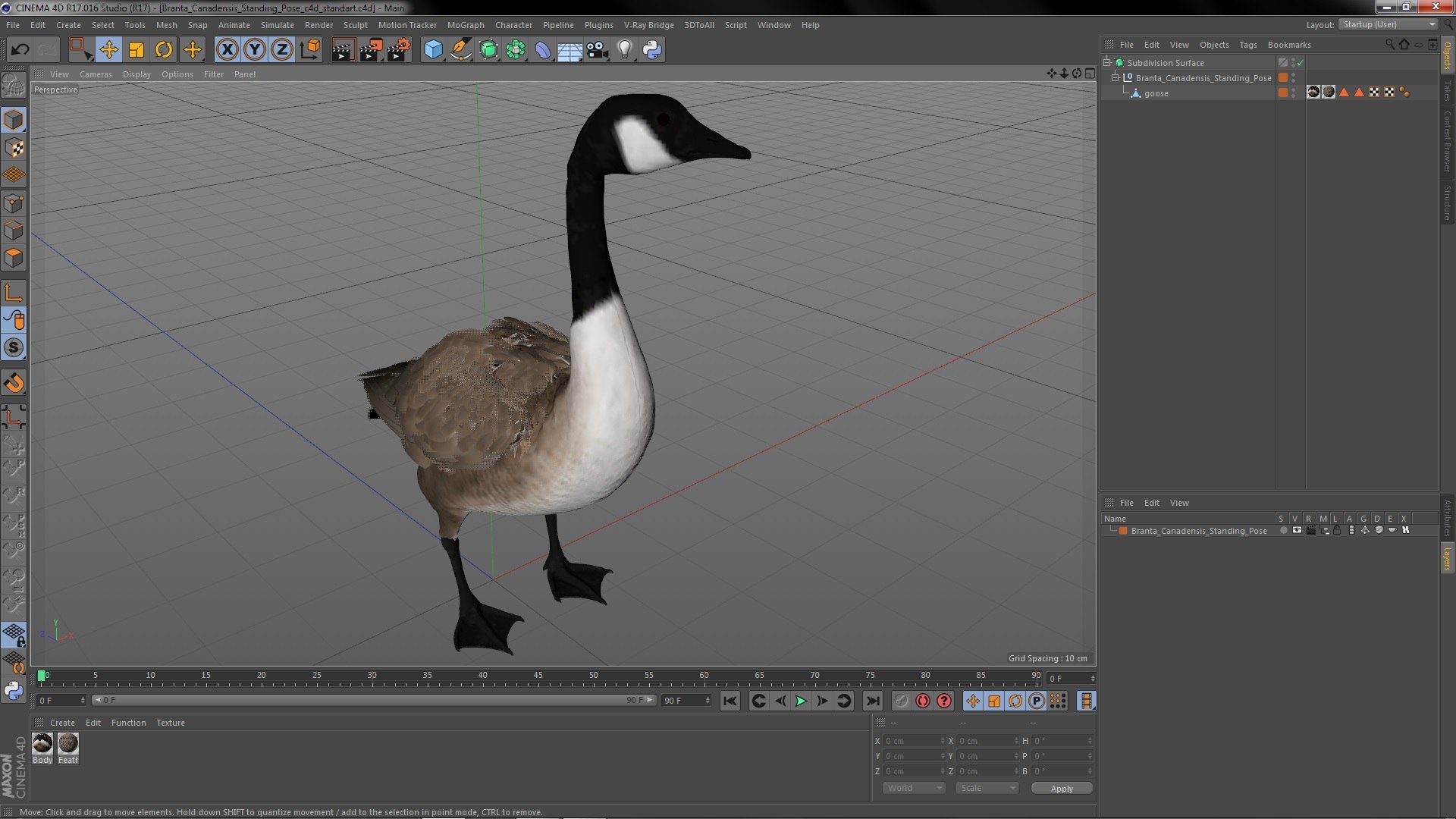1456x819 pixels.
Task: Activate the Rotate tool in top toolbar
Action: click(x=164, y=50)
